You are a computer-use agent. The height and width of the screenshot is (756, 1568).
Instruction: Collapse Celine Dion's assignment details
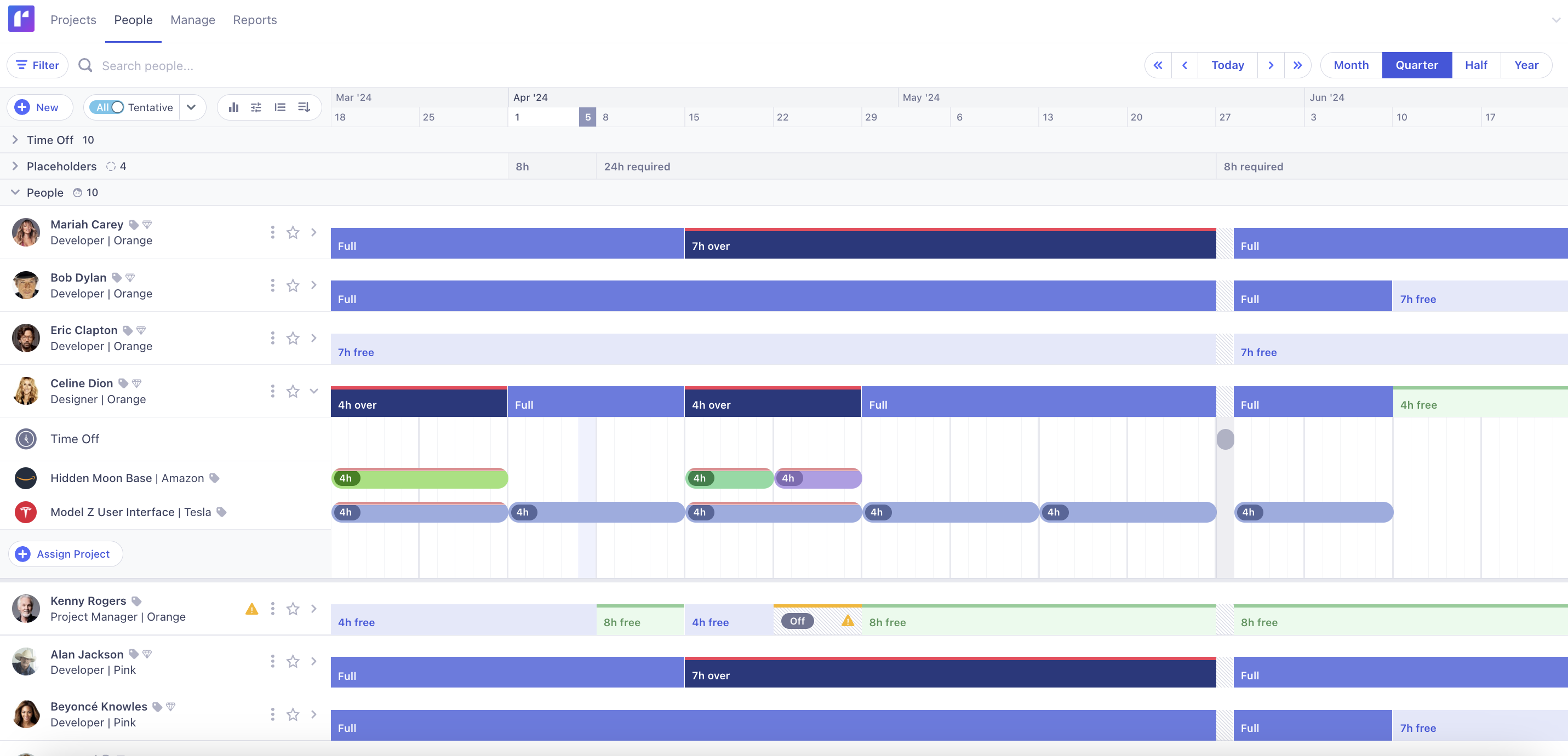pos(314,391)
